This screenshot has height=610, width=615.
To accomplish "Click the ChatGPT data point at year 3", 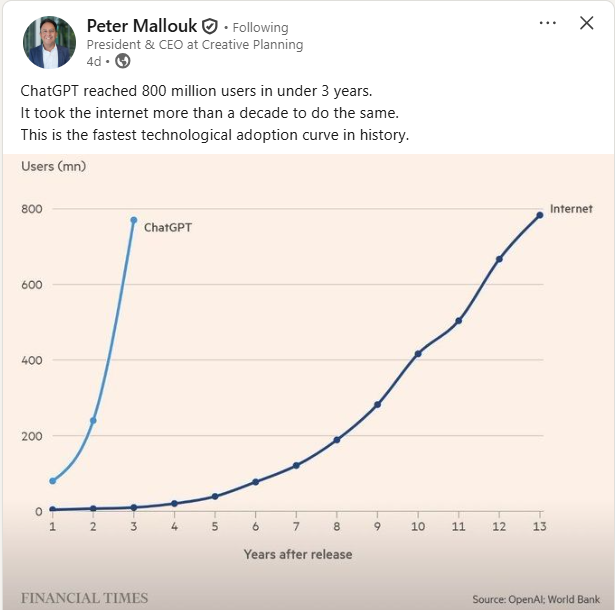I will point(134,220).
